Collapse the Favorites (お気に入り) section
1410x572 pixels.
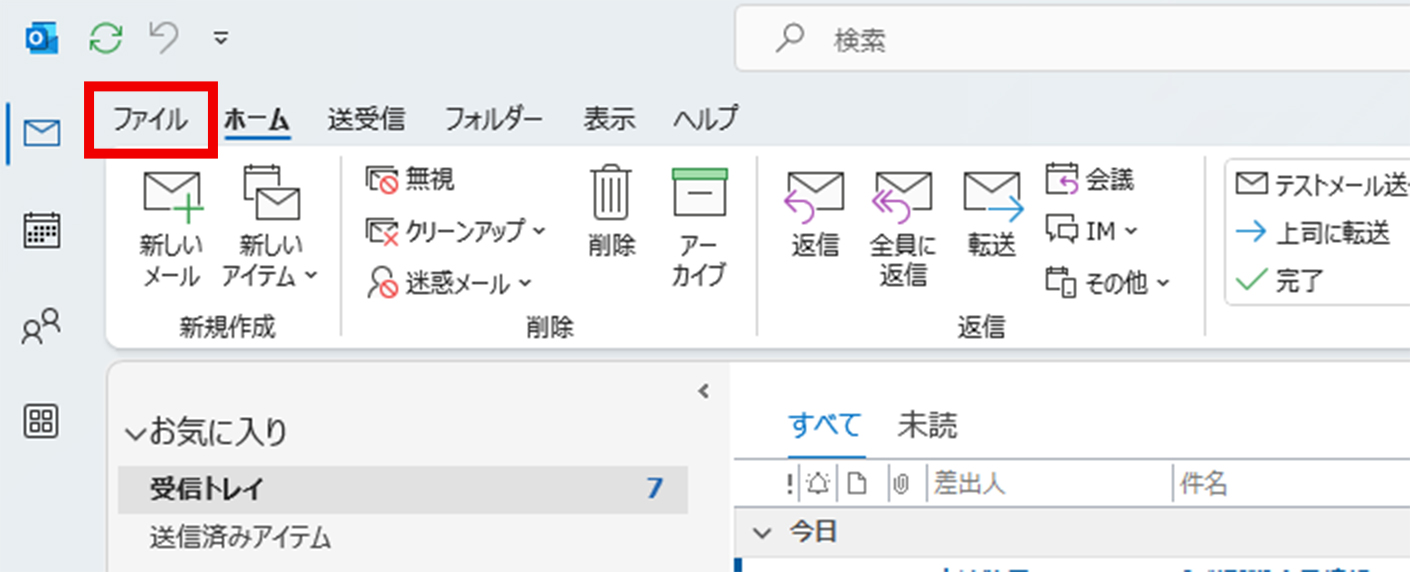pos(135,433)
